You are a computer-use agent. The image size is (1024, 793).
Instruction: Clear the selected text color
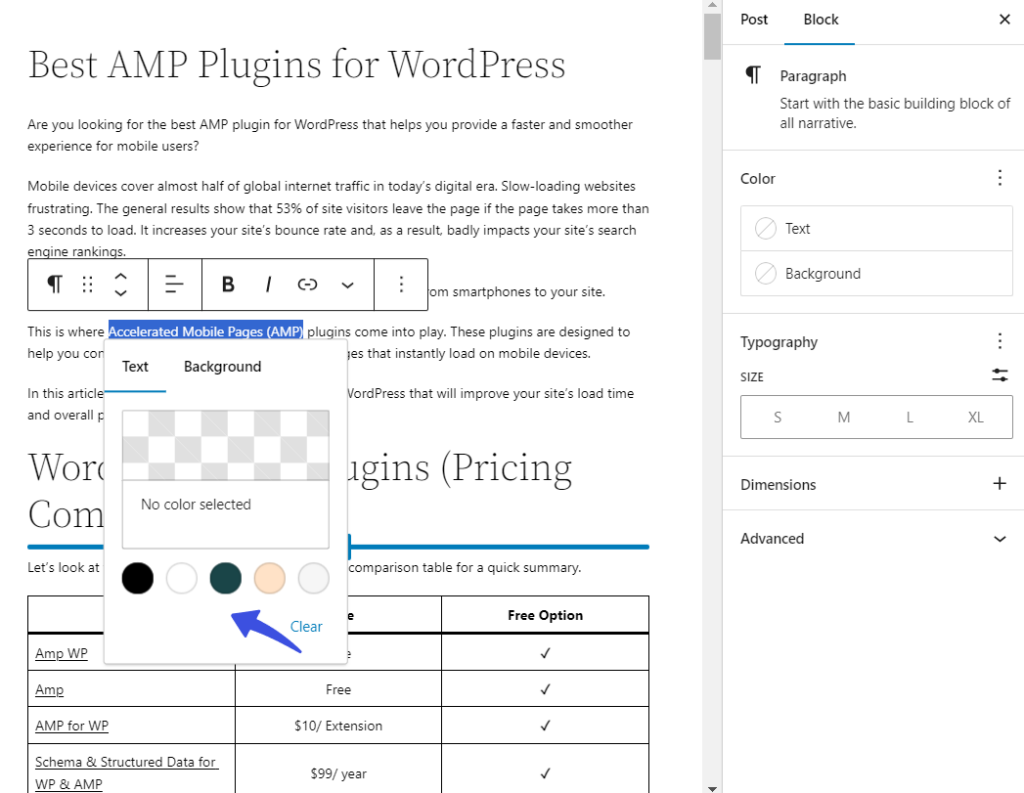(x=306, y=627)
